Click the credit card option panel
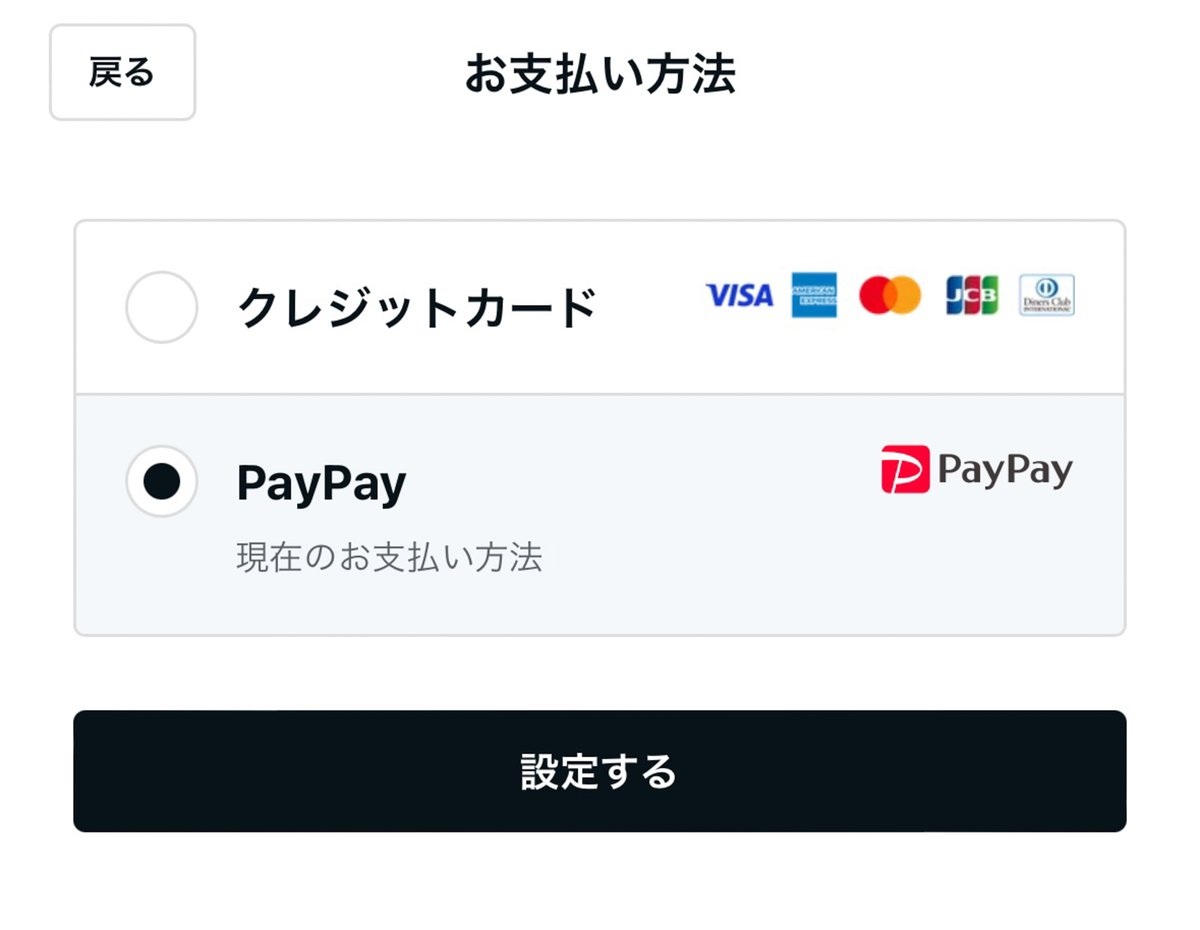The width and height of the screenshot is (1200, 930). pos(600,307)
